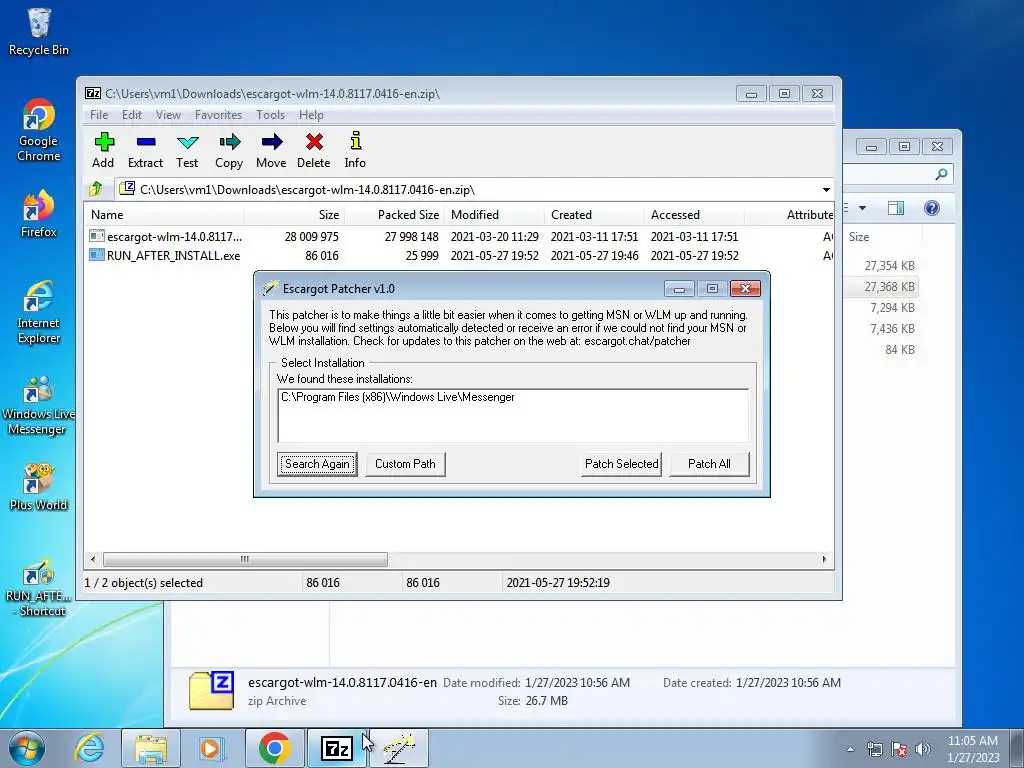Click the zip archive icon in details pane
This screenshot has height=768, width=1024.
[211, 691]
